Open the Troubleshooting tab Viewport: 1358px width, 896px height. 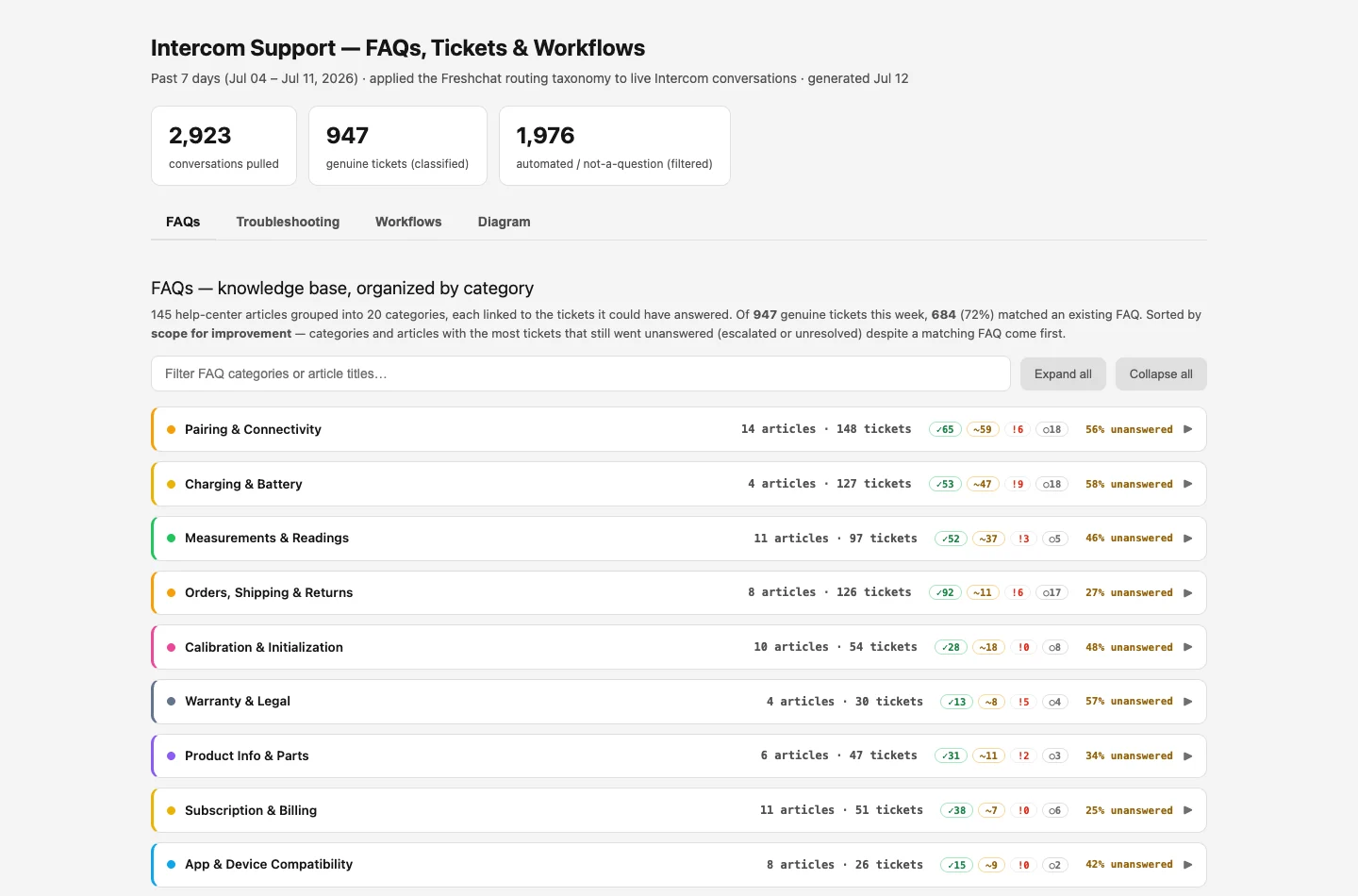(288, 222)
